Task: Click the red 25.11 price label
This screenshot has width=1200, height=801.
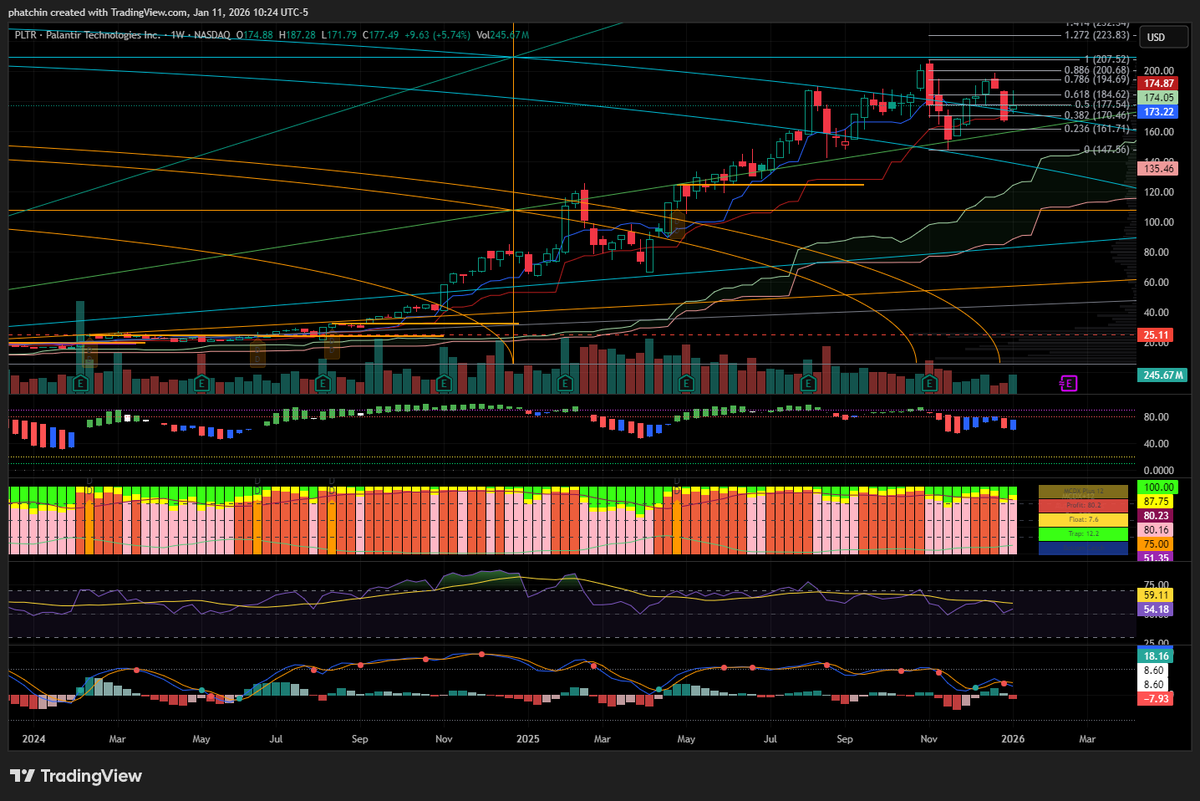Action: click(x=1157, y=334)
